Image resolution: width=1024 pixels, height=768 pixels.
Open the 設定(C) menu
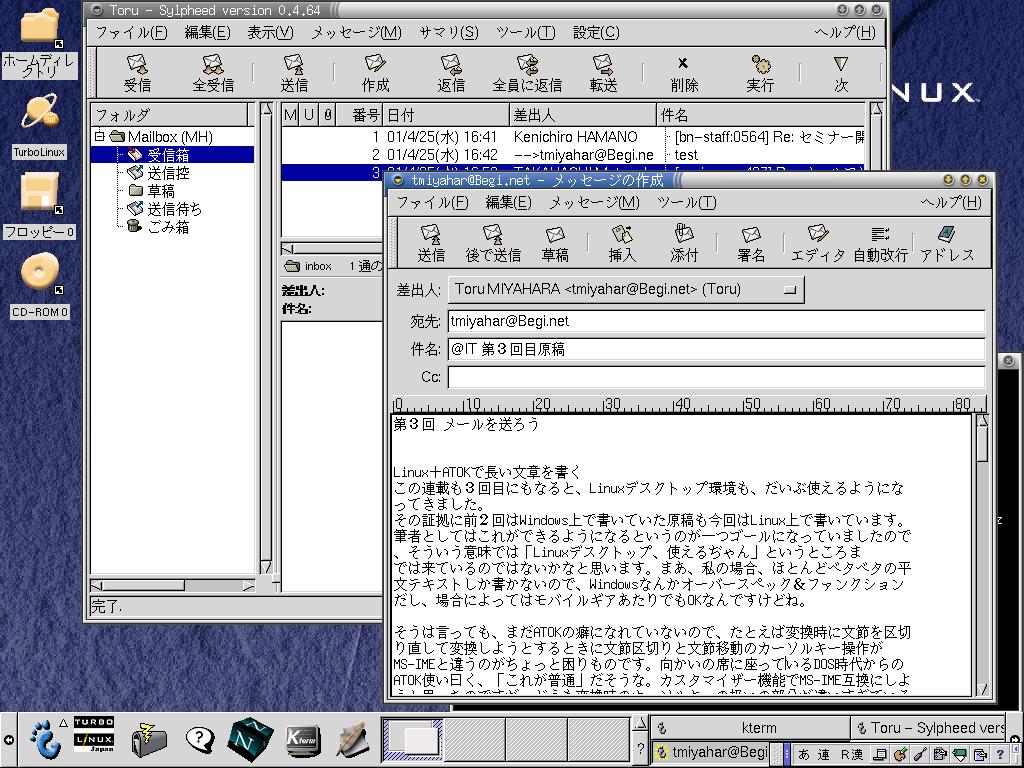(x=596, y=32)
